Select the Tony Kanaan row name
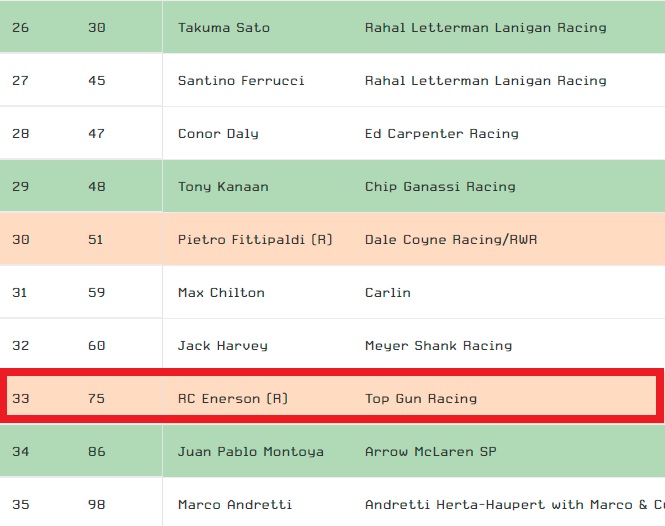Image resolution: width=665 pixels, height=526 pixels. [x=223, y=186]
